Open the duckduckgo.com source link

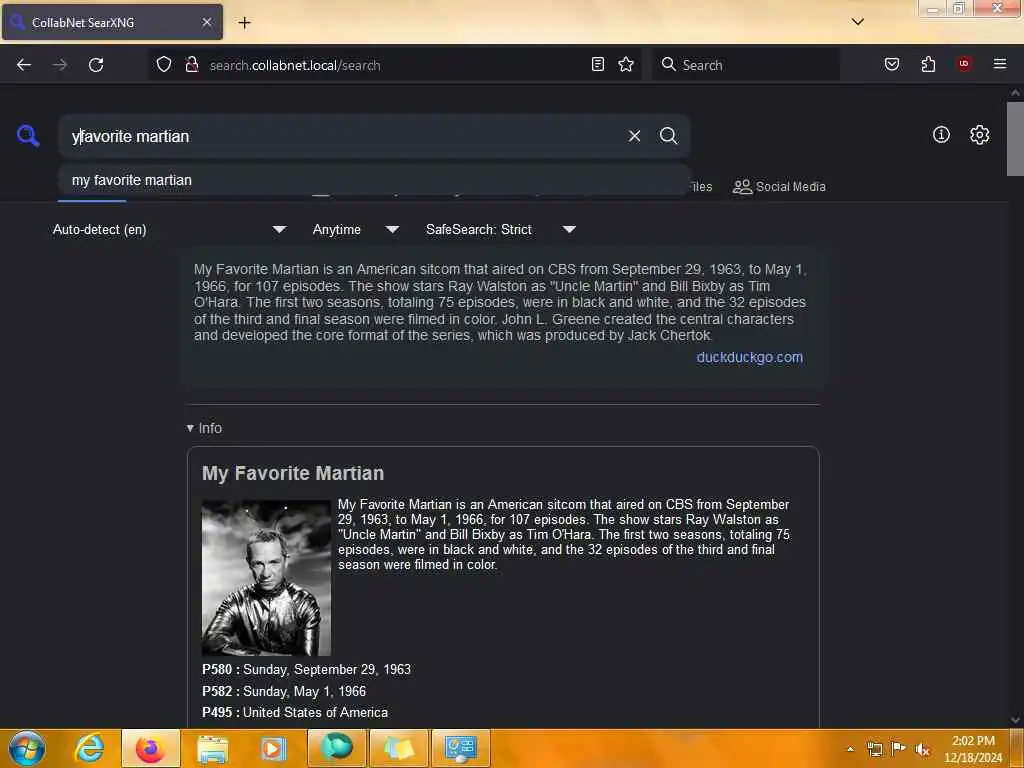pyautogui.click(x=750, y=357)
